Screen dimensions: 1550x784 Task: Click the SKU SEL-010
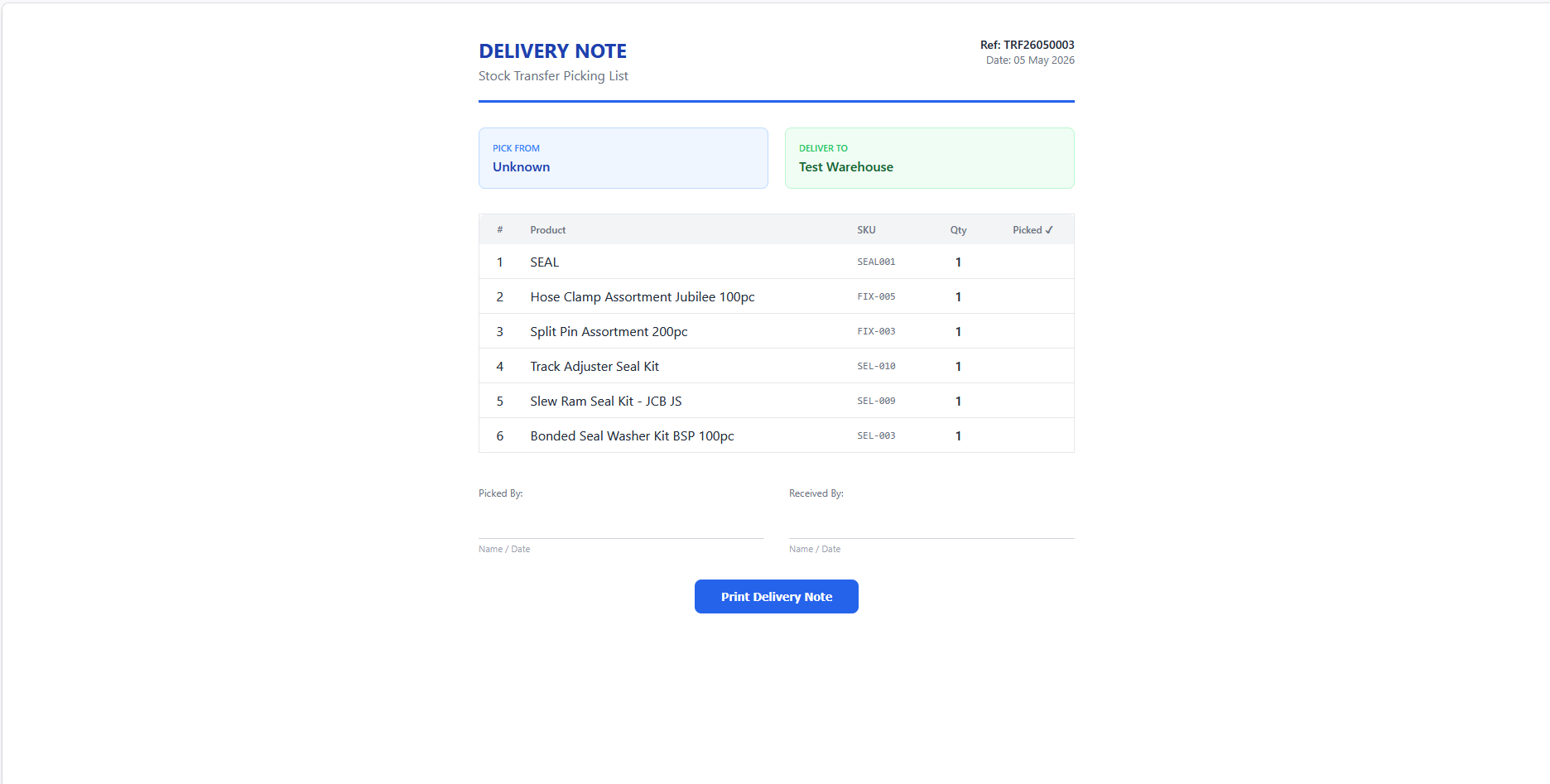876,366
